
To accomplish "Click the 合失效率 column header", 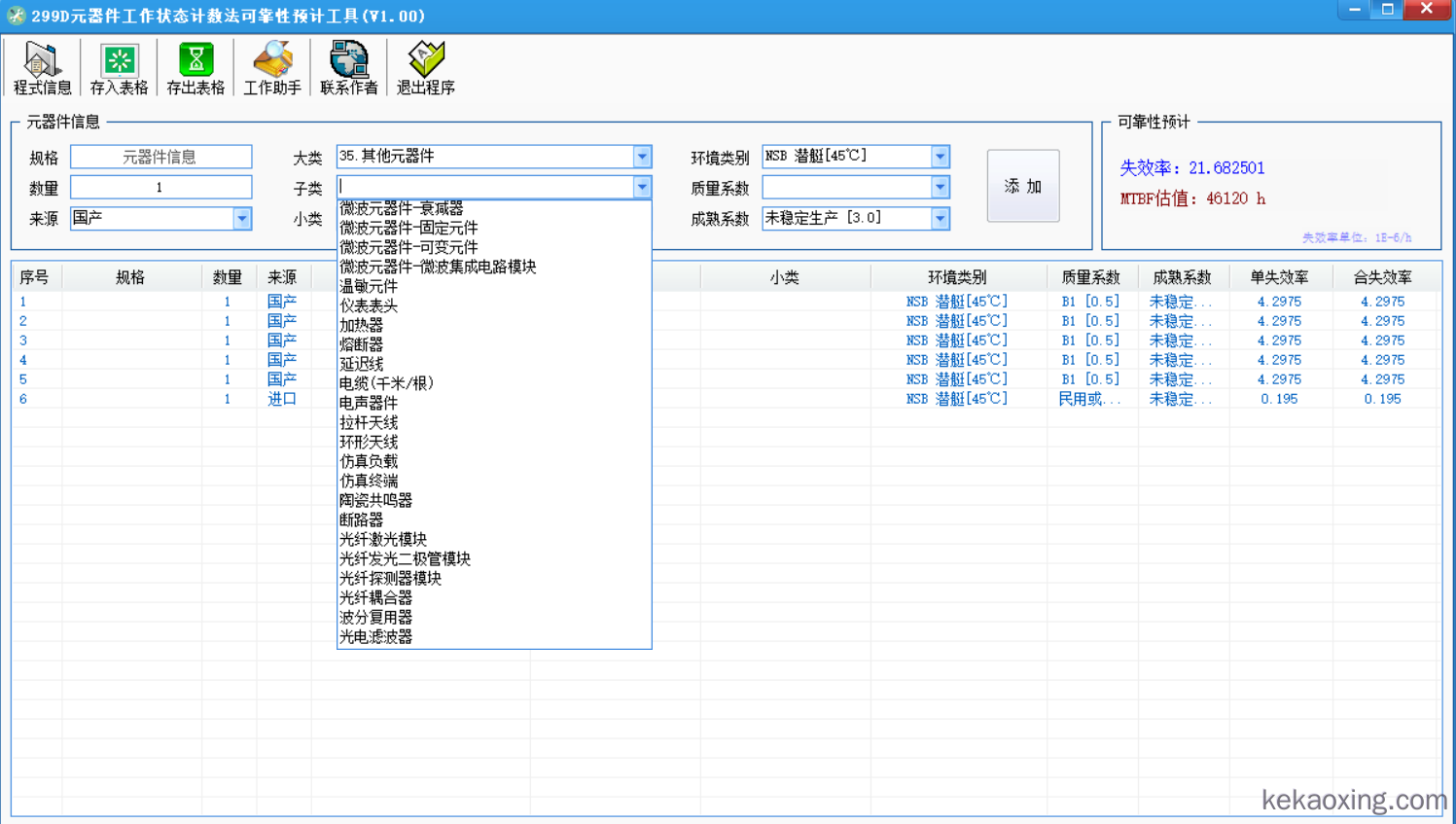I will [1381, 277].
